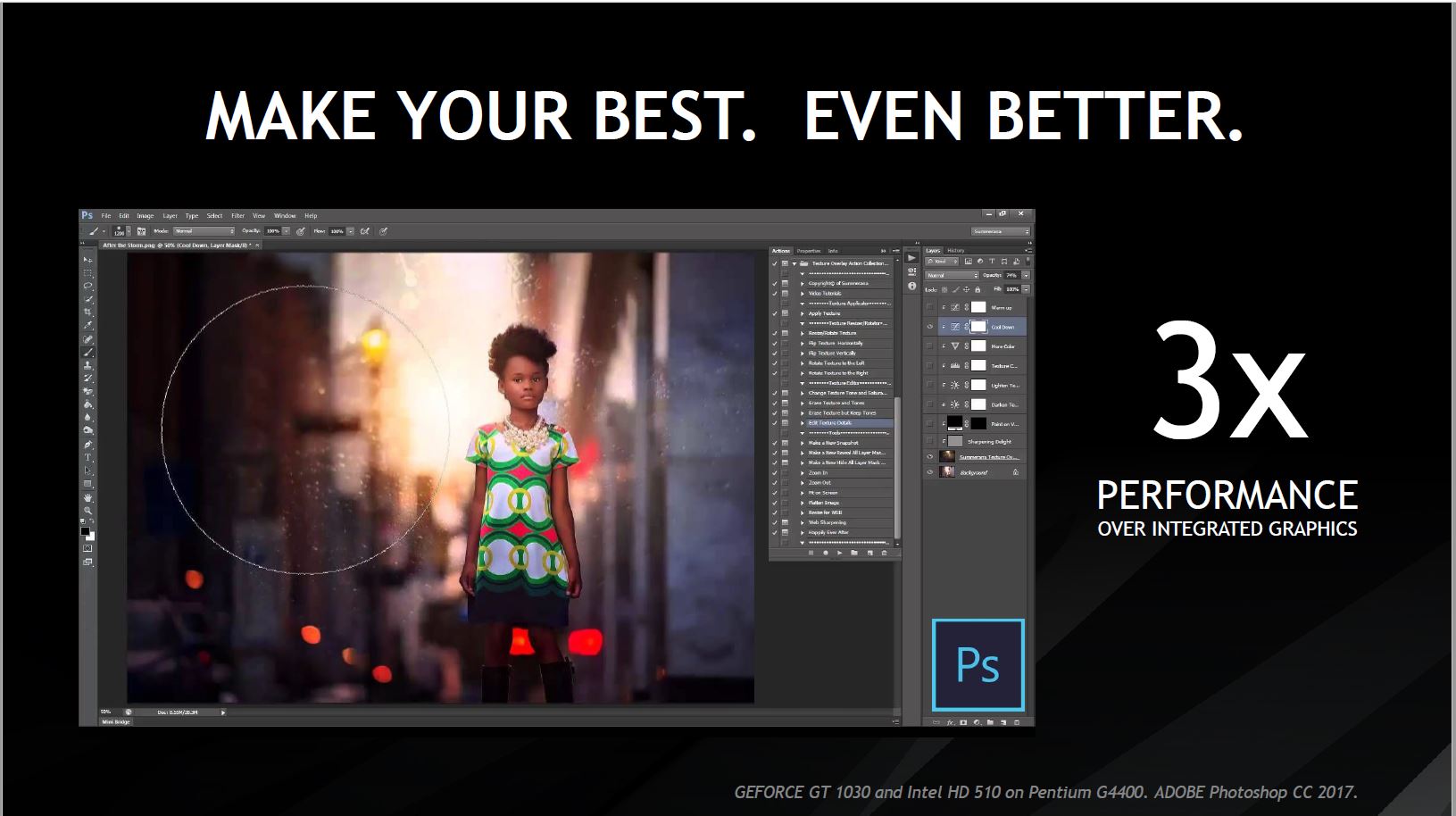Viewport: 1456px width, 816px height.
Task: Open the layer blend mode dropdown
Action: tap(952, 276)
